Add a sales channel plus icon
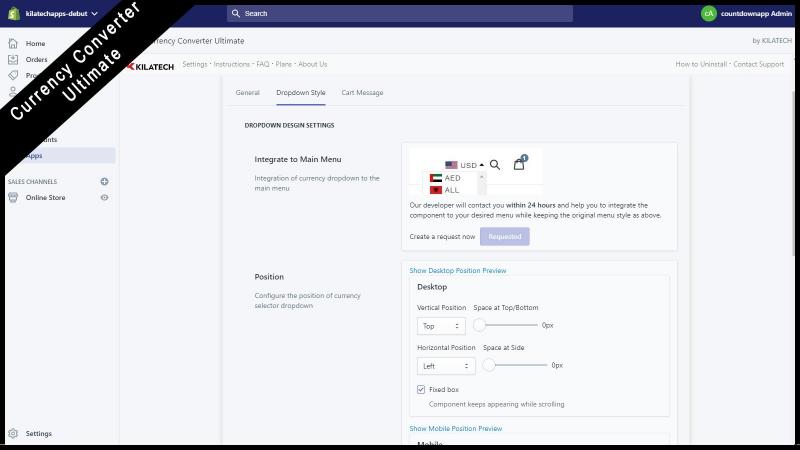Image resolution: width=800 pixels, height=450 pixels. [x=104, y=182]
